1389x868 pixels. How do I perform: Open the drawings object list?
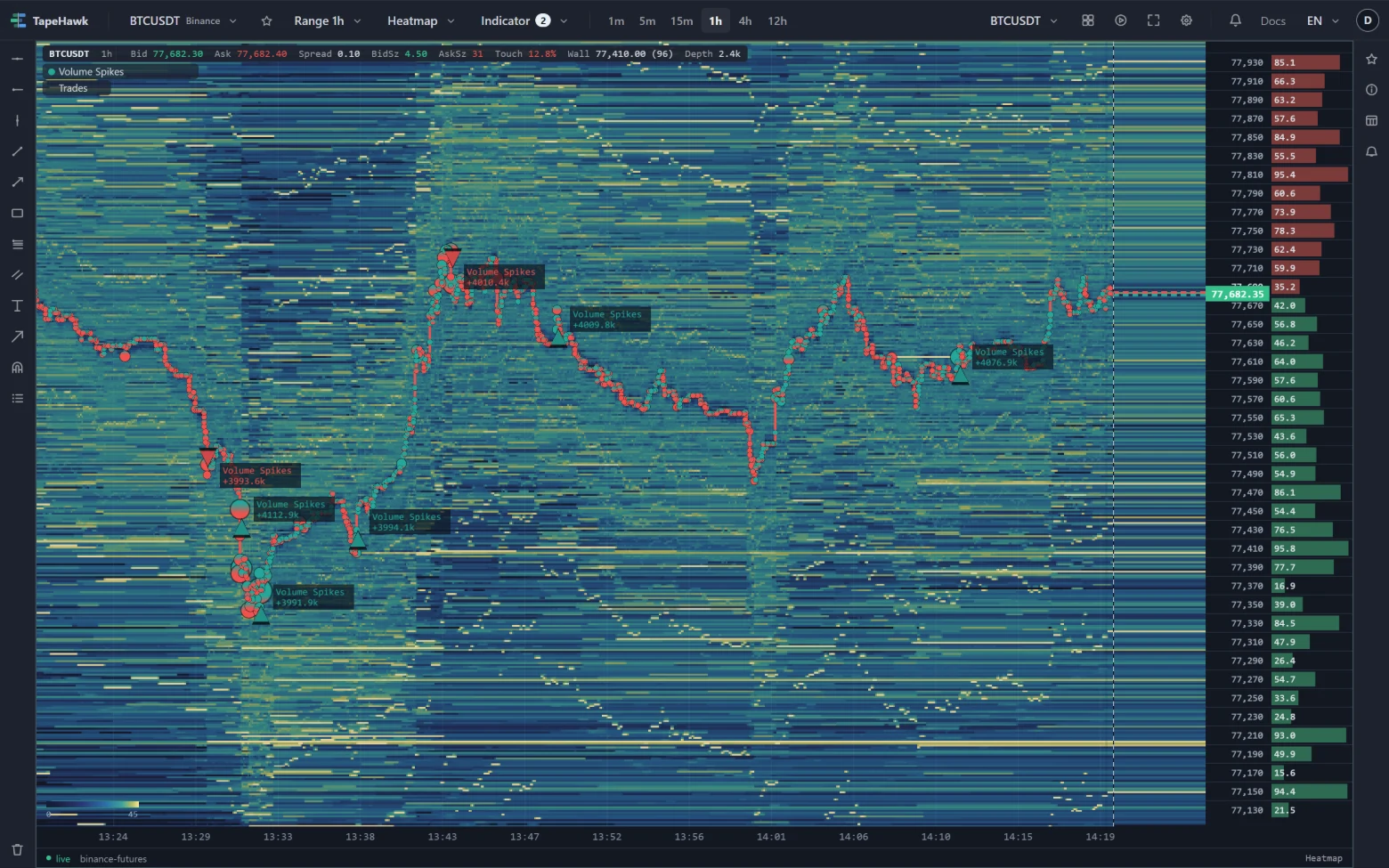17,398
